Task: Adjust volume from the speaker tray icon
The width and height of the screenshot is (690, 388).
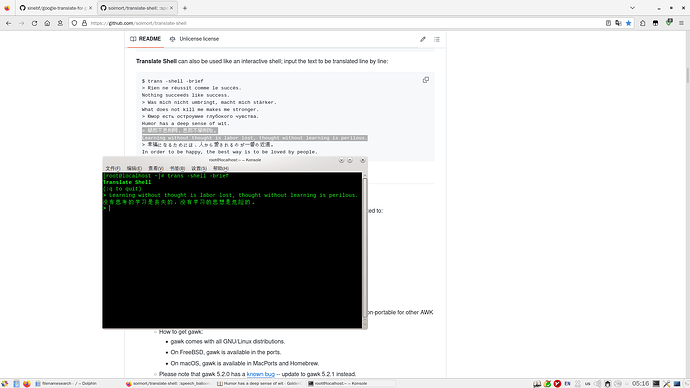Action: point(597,384)
